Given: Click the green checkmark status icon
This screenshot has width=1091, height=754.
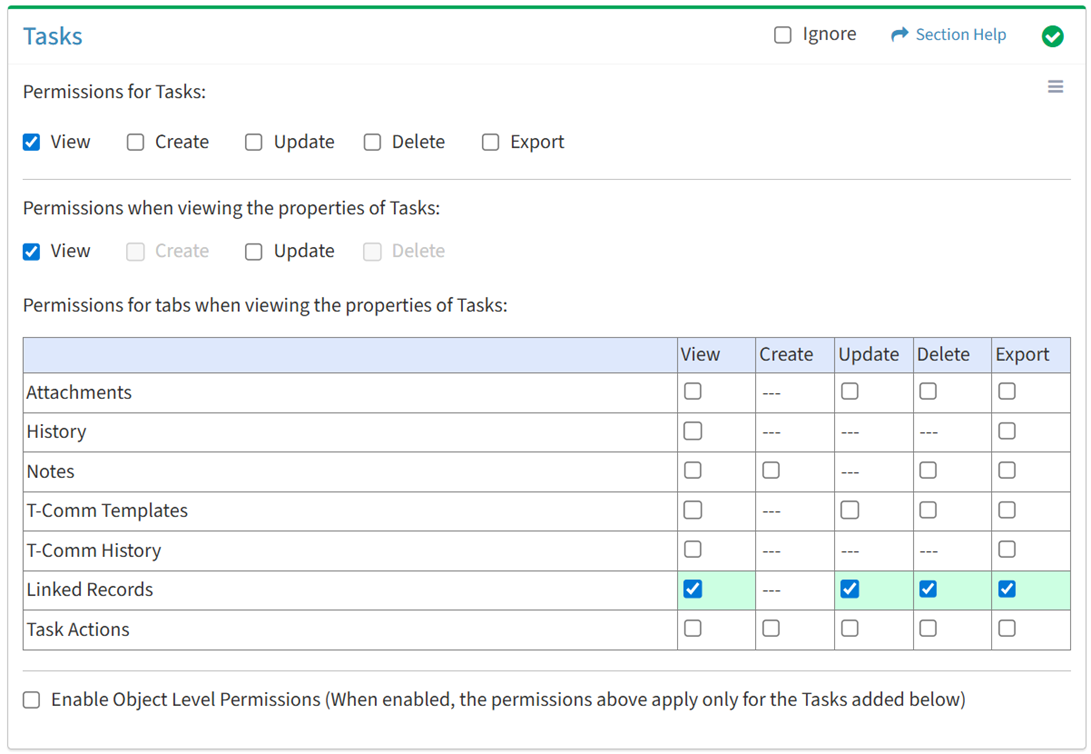Looking at the screenshot, I should [x=1052, y=36].
